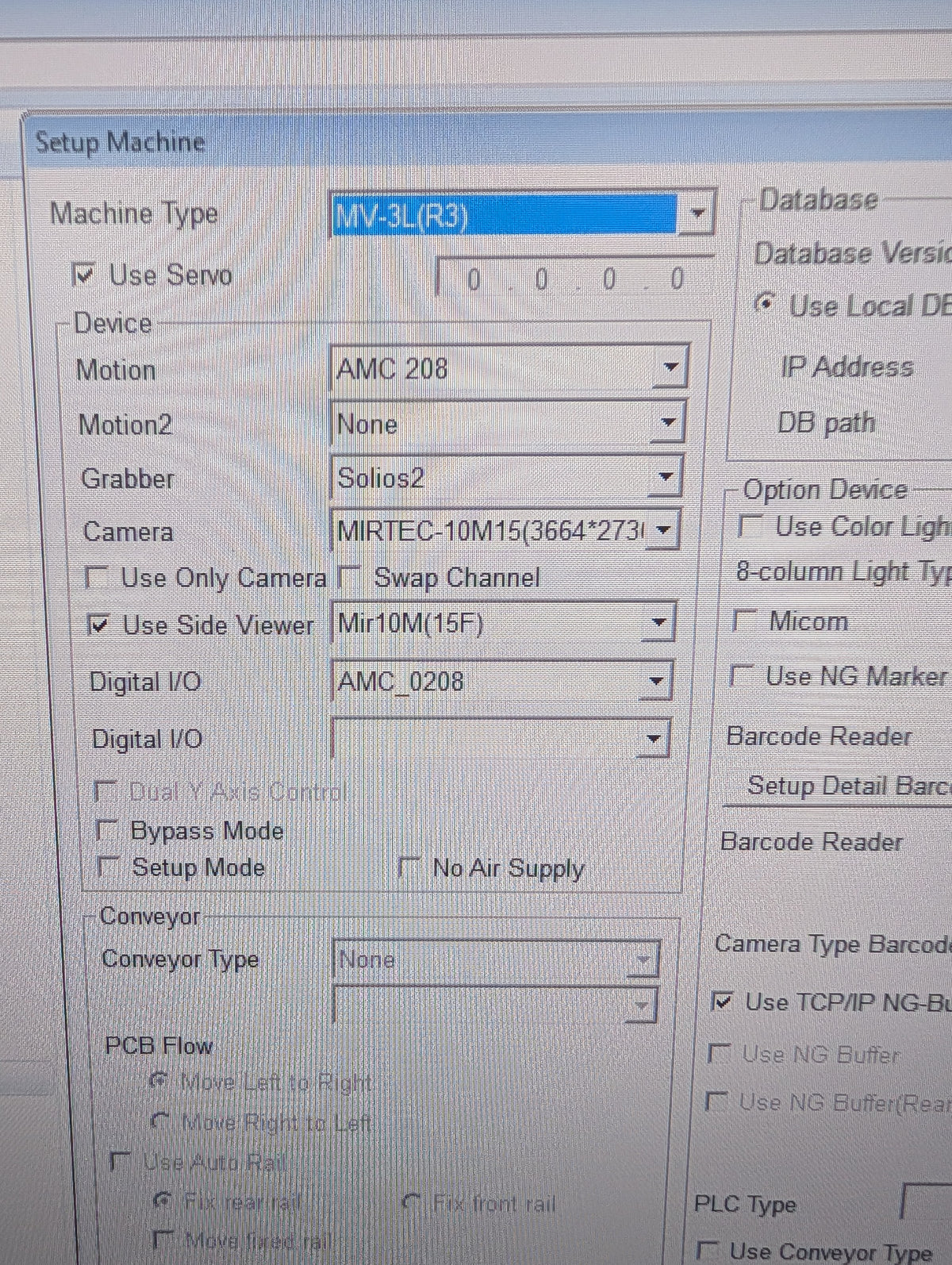Click the 0.0.0.0 address field
Image resolution: width=952 pixels, height=1265 pixels.
coord(575,278)
